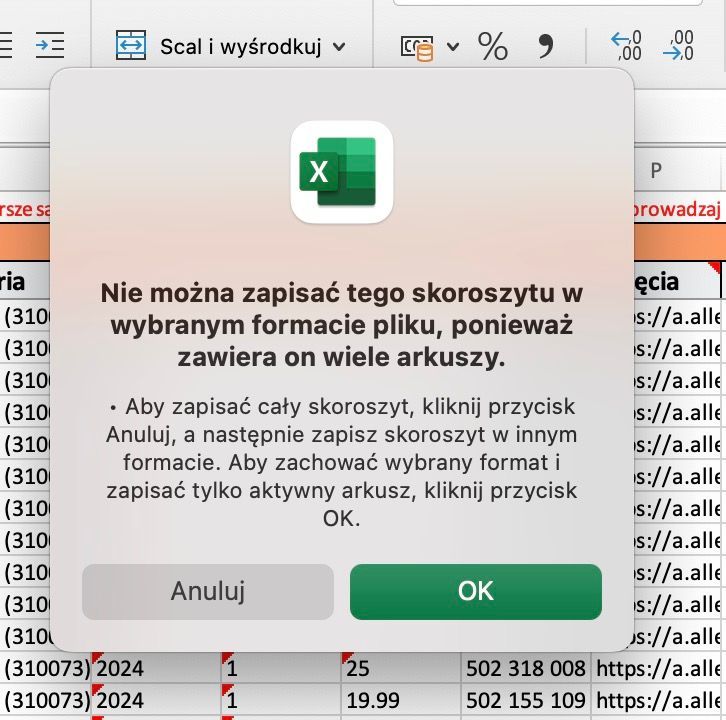
Task: Select the cell containing 25
Action: (401, 668)
